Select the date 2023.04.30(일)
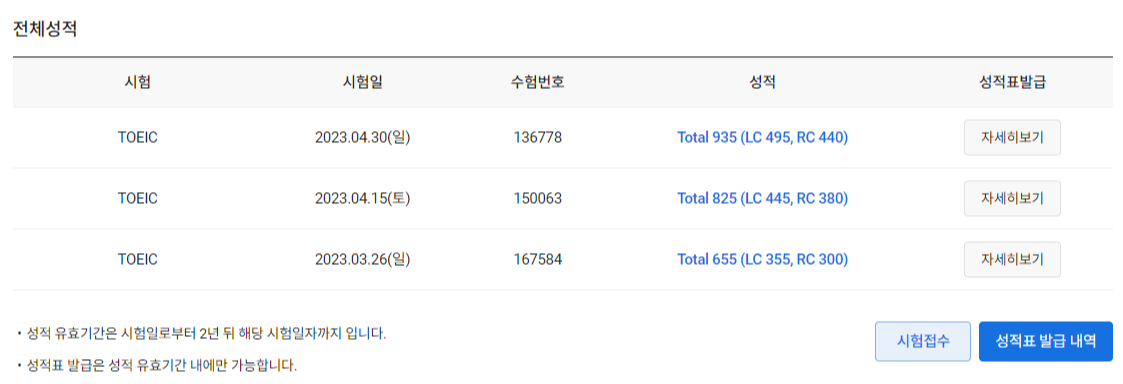1123x384 pixels. [362, 138]
